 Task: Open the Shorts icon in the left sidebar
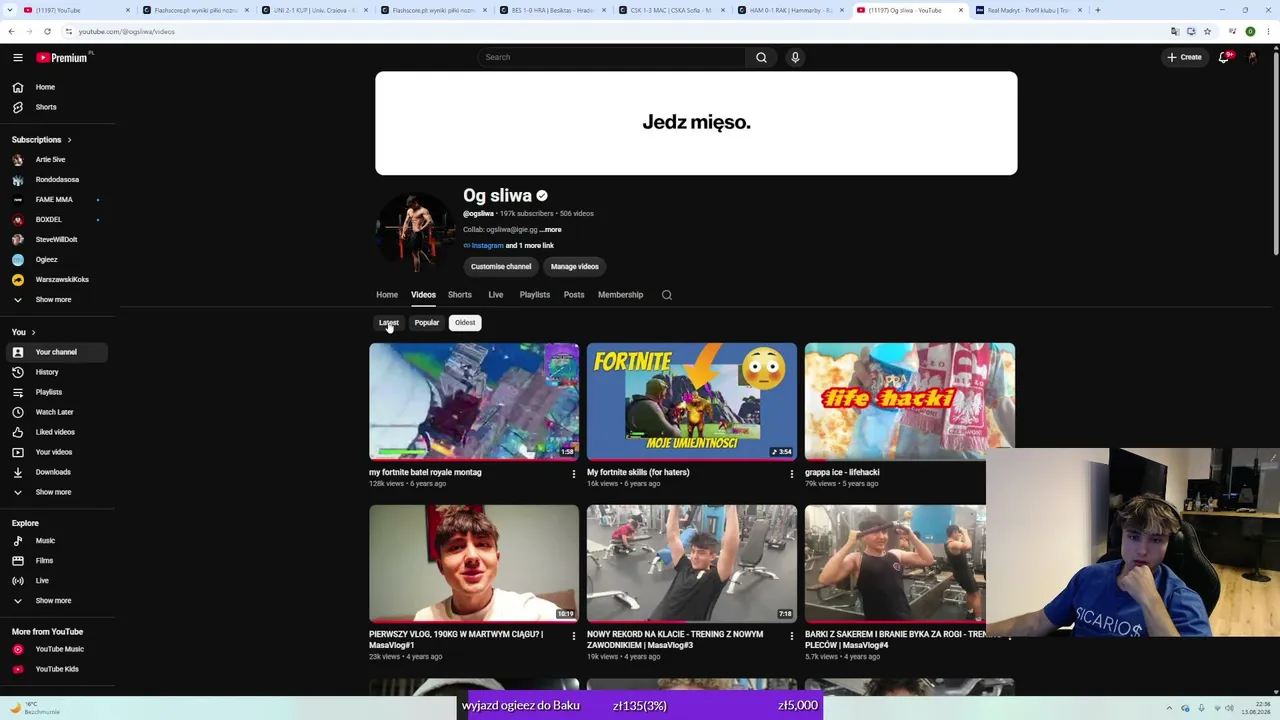pyautogui.click(x=17, y=107)
